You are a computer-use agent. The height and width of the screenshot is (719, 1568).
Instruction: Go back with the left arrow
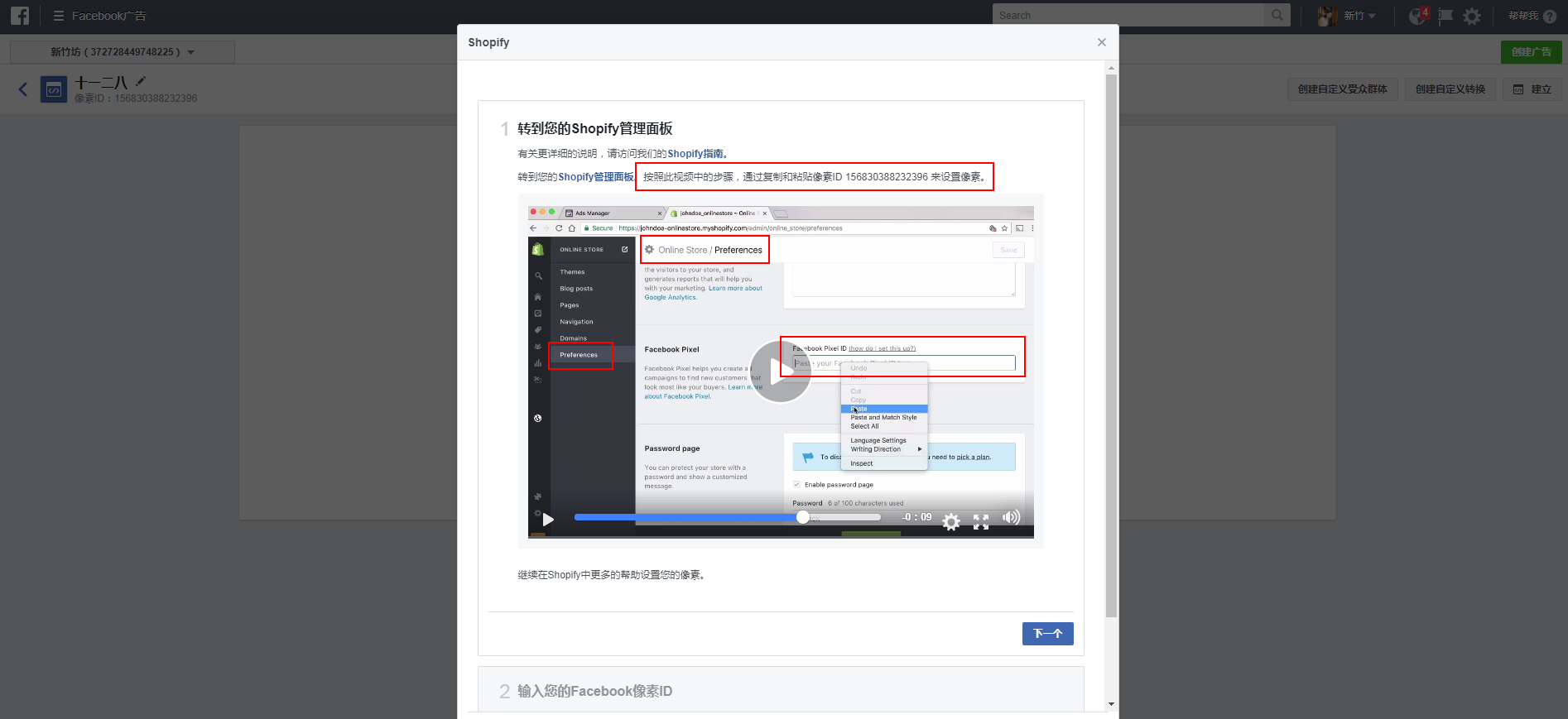(23, 89)
